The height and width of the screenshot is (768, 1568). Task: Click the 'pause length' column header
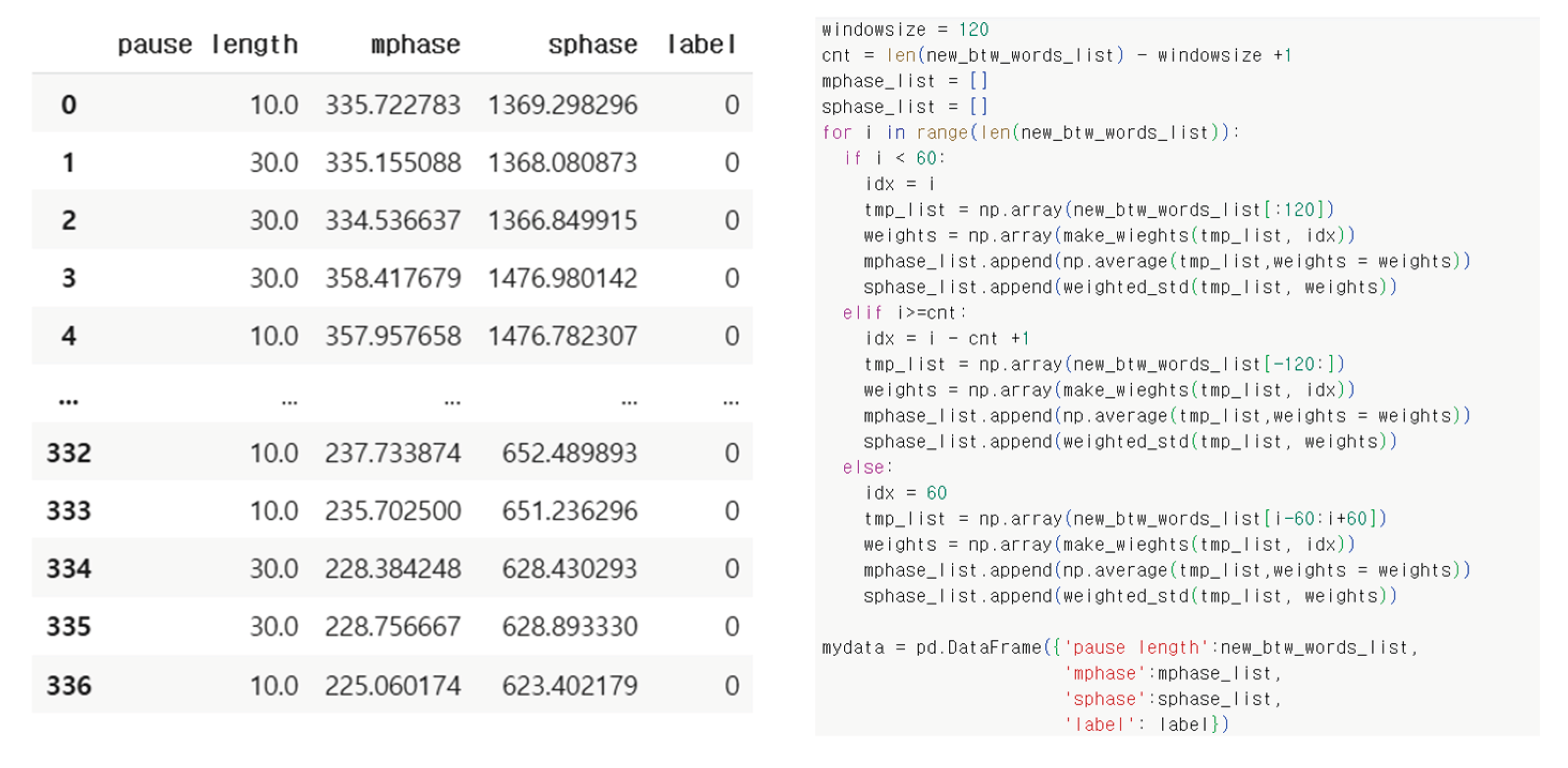(x=208, y=44)
